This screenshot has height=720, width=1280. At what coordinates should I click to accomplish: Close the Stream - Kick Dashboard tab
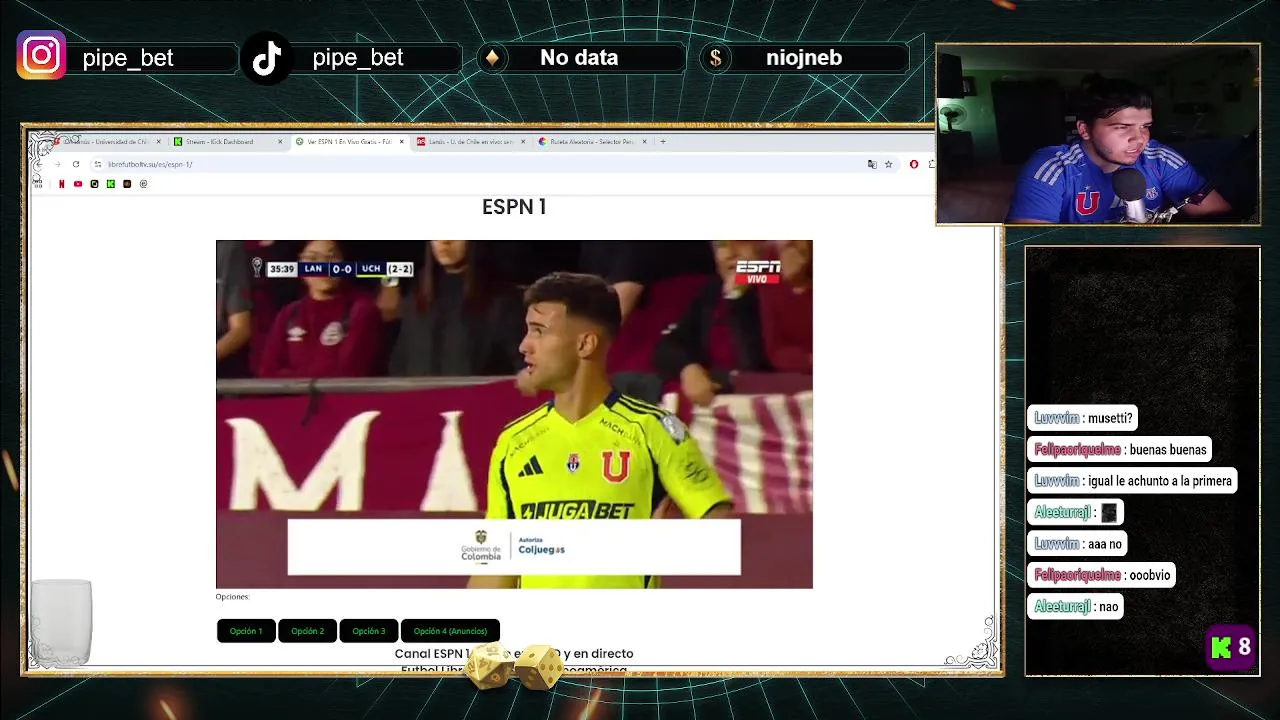tap(280, 142)
